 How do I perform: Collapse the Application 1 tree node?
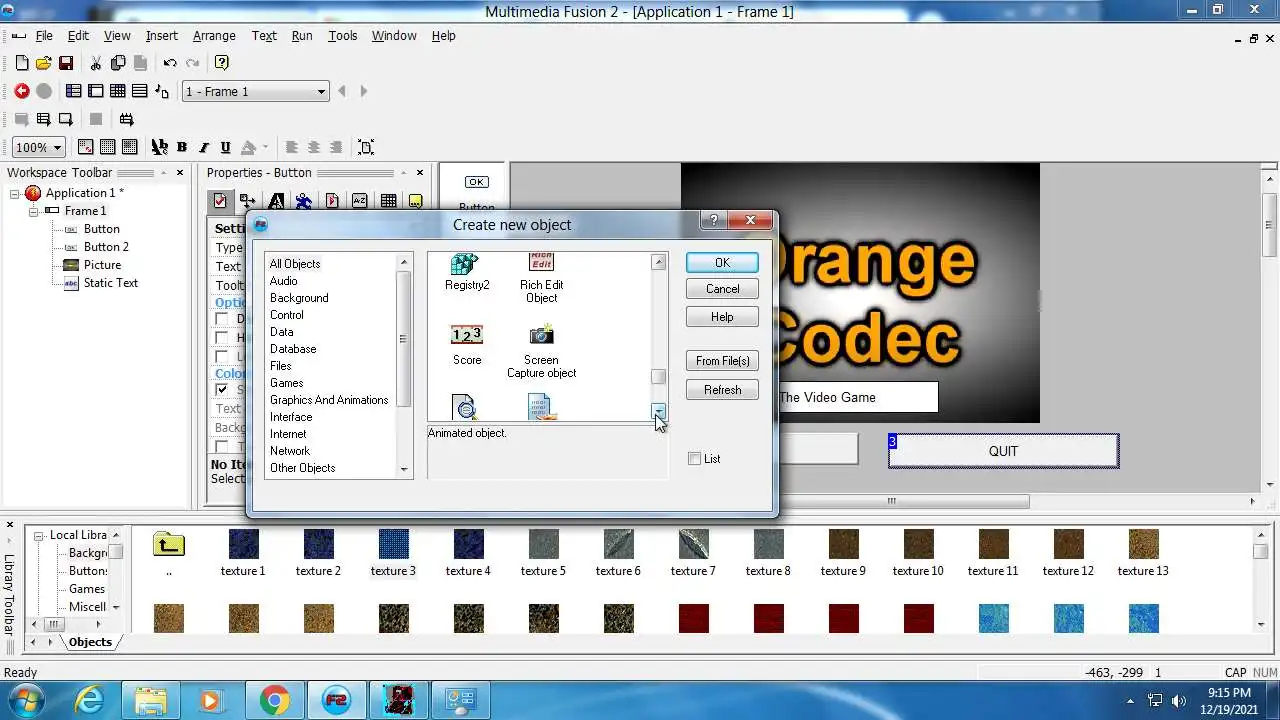coord(16,193)
